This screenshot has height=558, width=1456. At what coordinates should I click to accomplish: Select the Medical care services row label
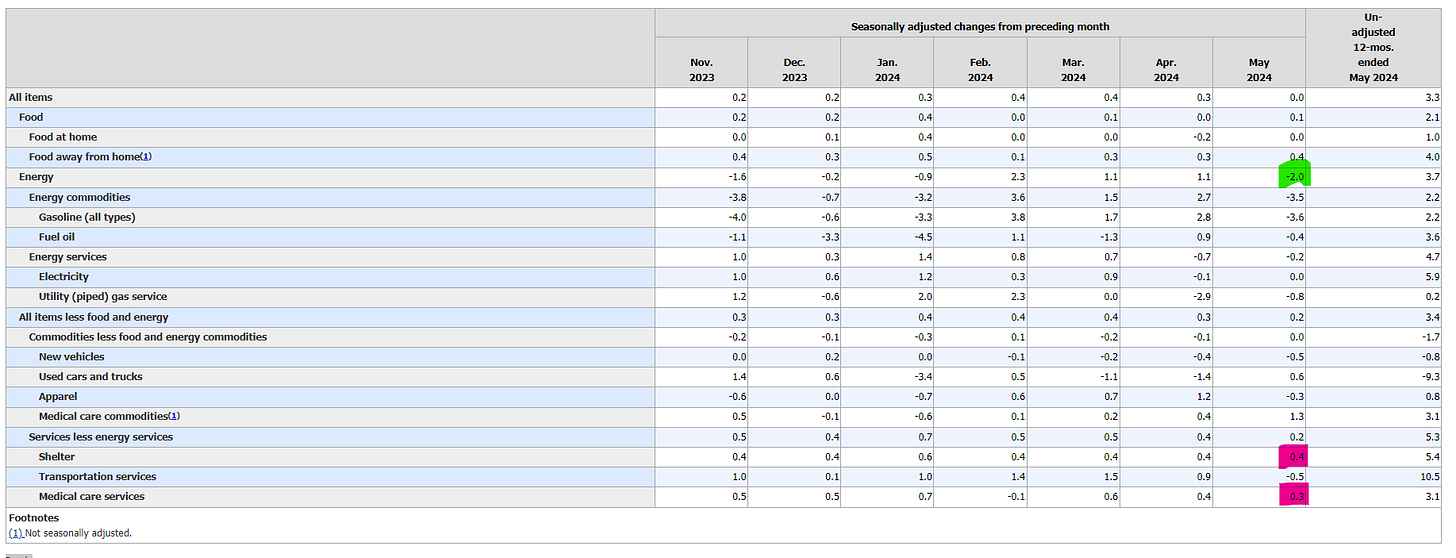[92, 497]
